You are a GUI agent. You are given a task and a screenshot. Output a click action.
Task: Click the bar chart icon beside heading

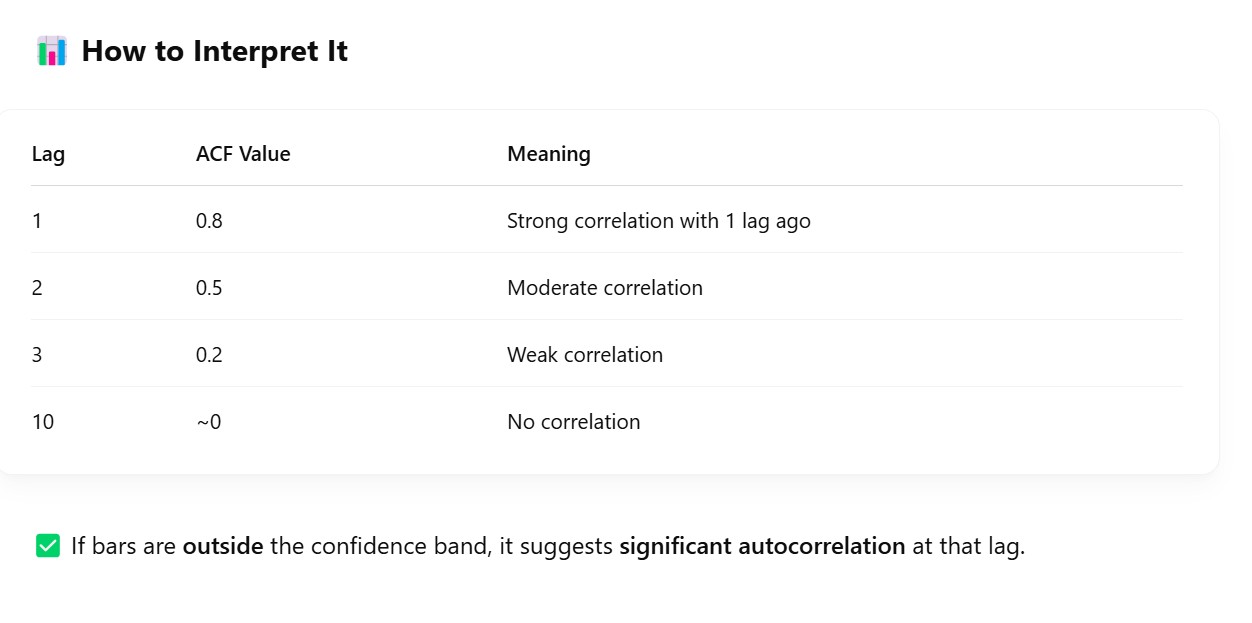pyautogui.click(x=52, y=51)
